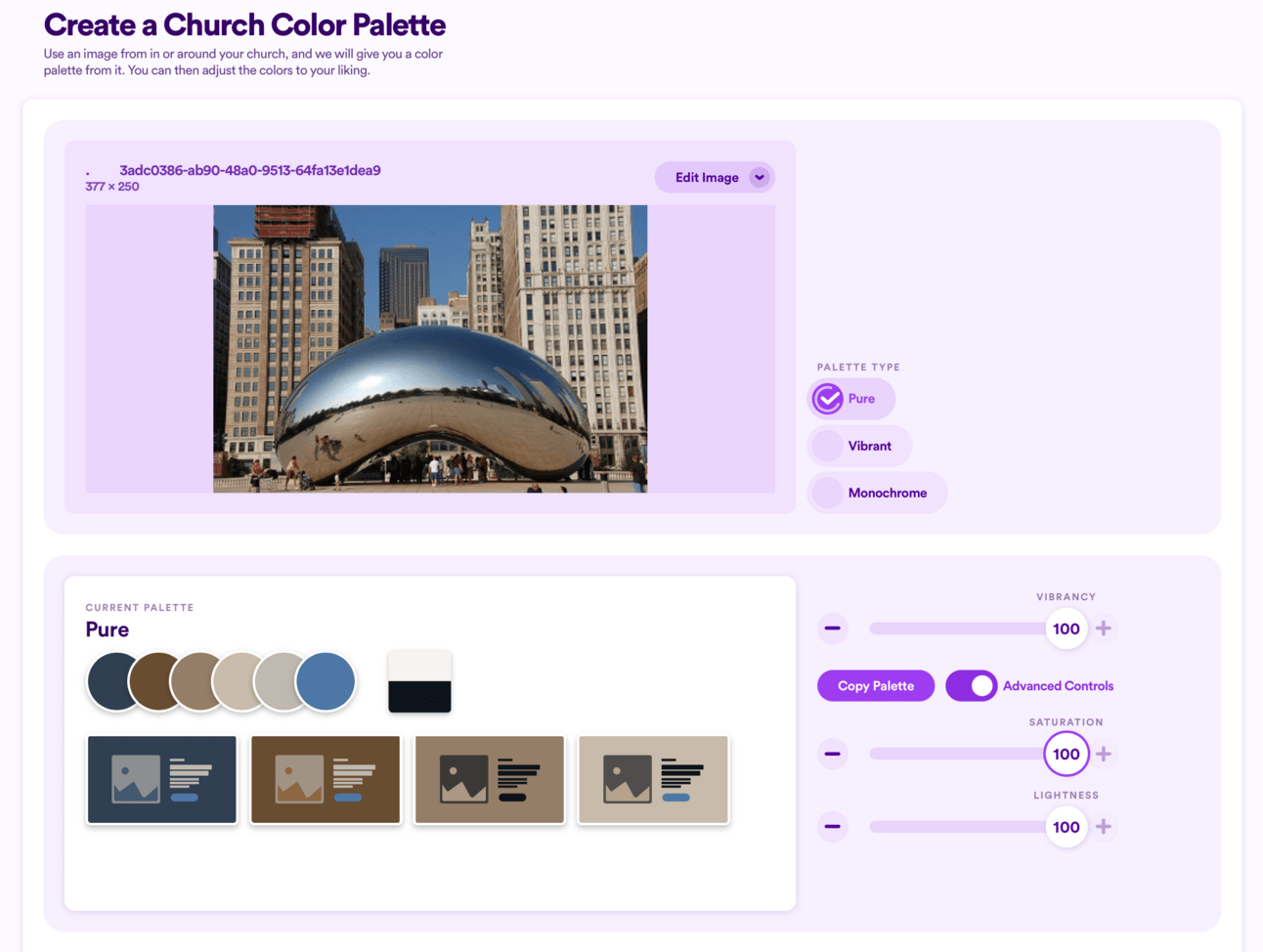This screenshot has height=952, width=1263.
Task: Click the off-white light swatch
Action: 419,666
